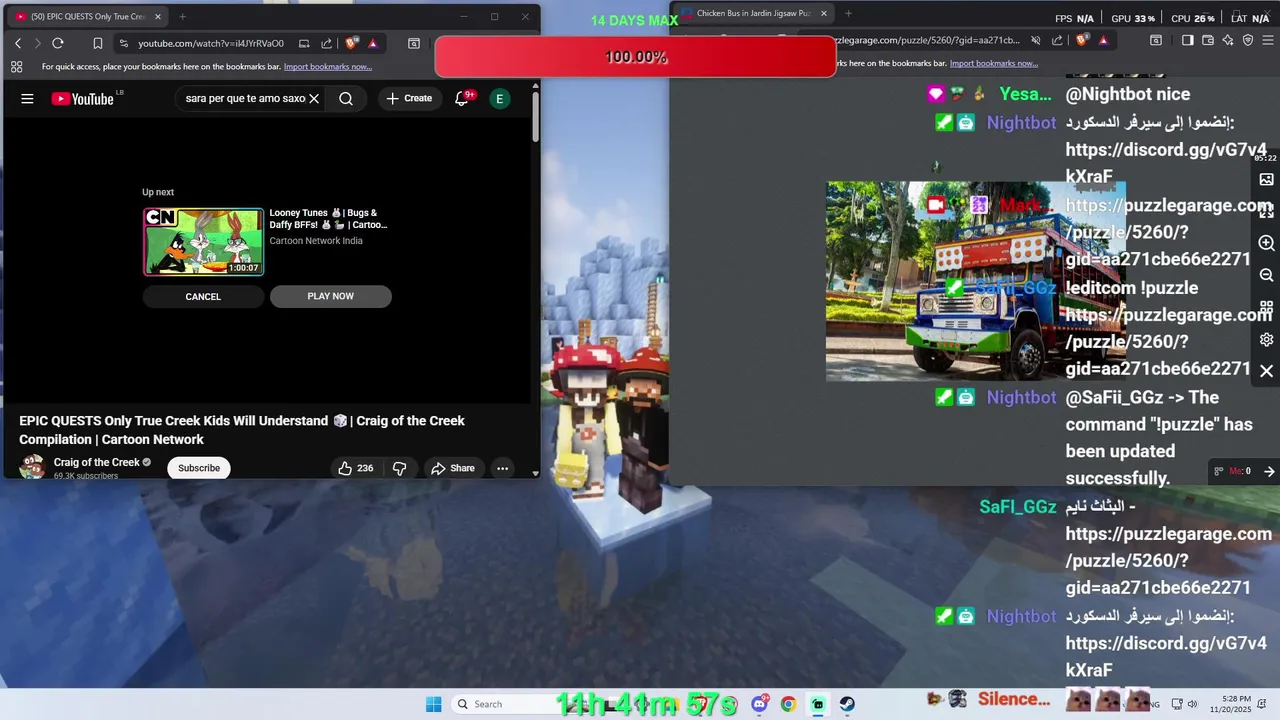Open the Craig of the Creek channel name
The height and width of the screenshot is (720, 1280).
point(96,462)
